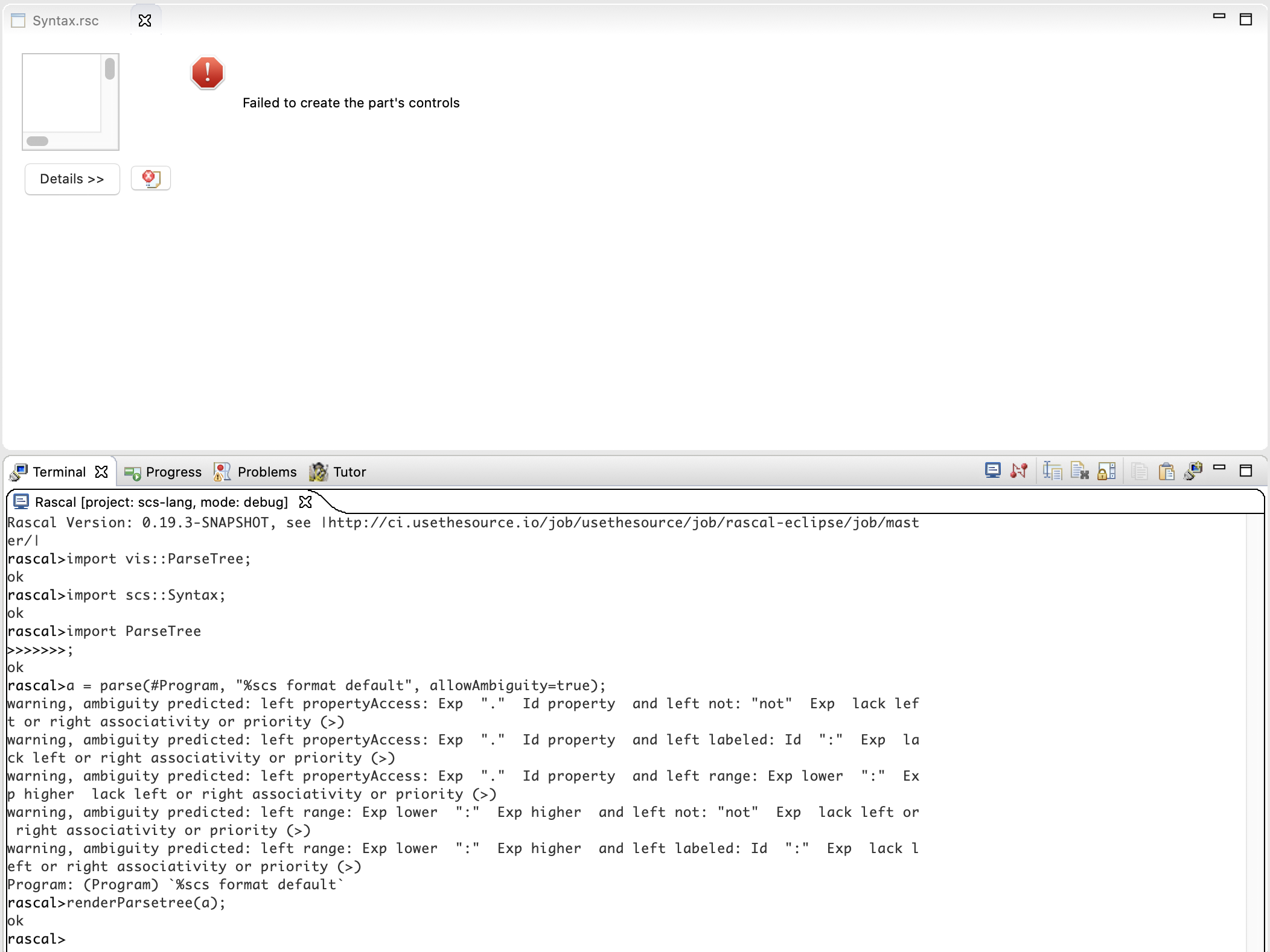Click the Rascal console monitor icon
1270x952 pixels.
[x=22, y=501]
